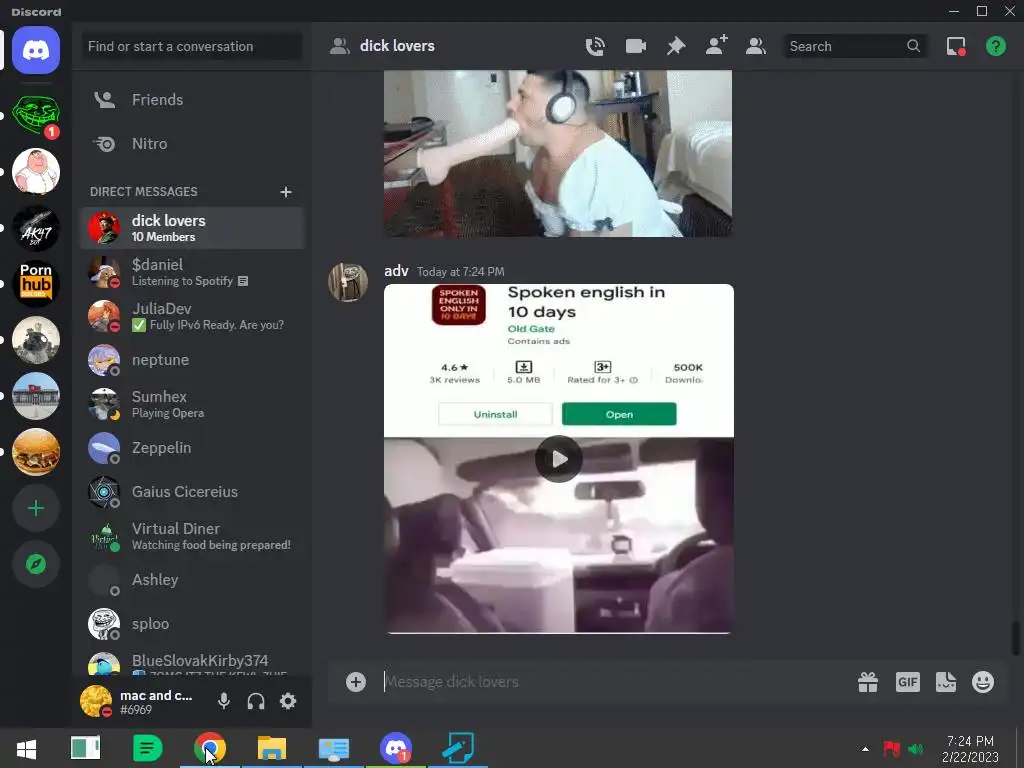Viewport: 1024px width, 768px height.
Task: Click the adv username in chat
Action: (x=396, y=271)
